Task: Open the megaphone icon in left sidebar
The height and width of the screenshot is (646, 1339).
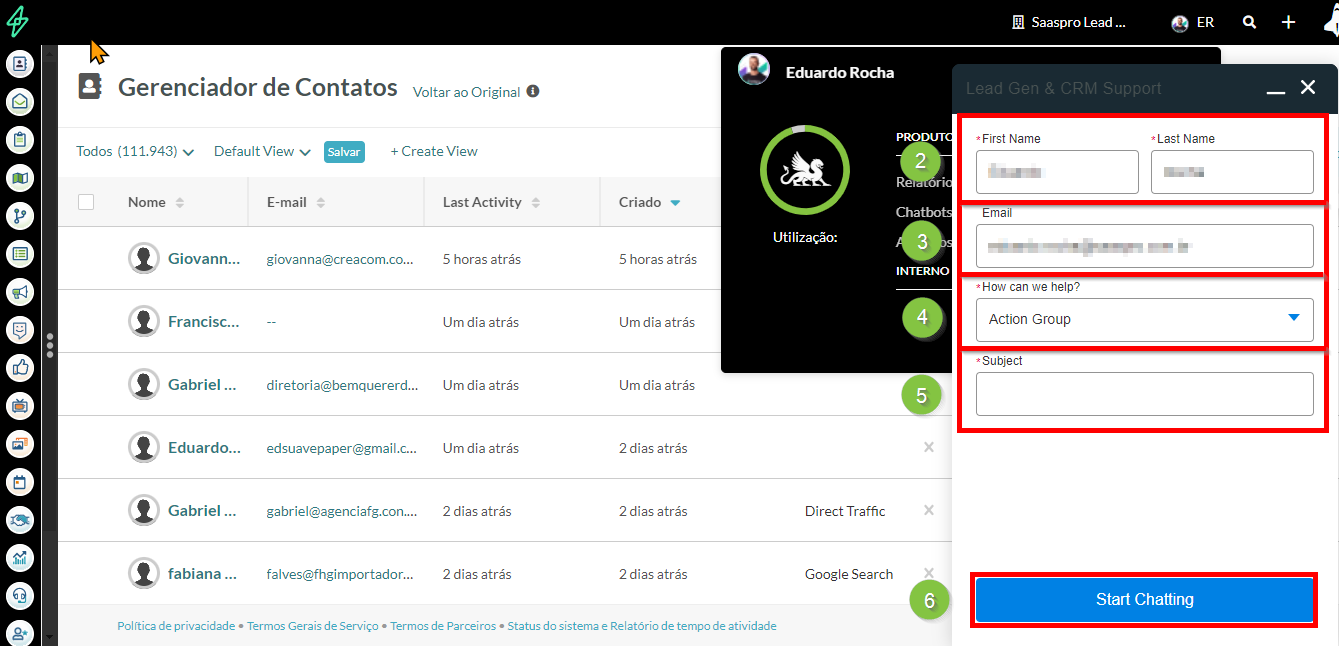Action: (20, 292)
